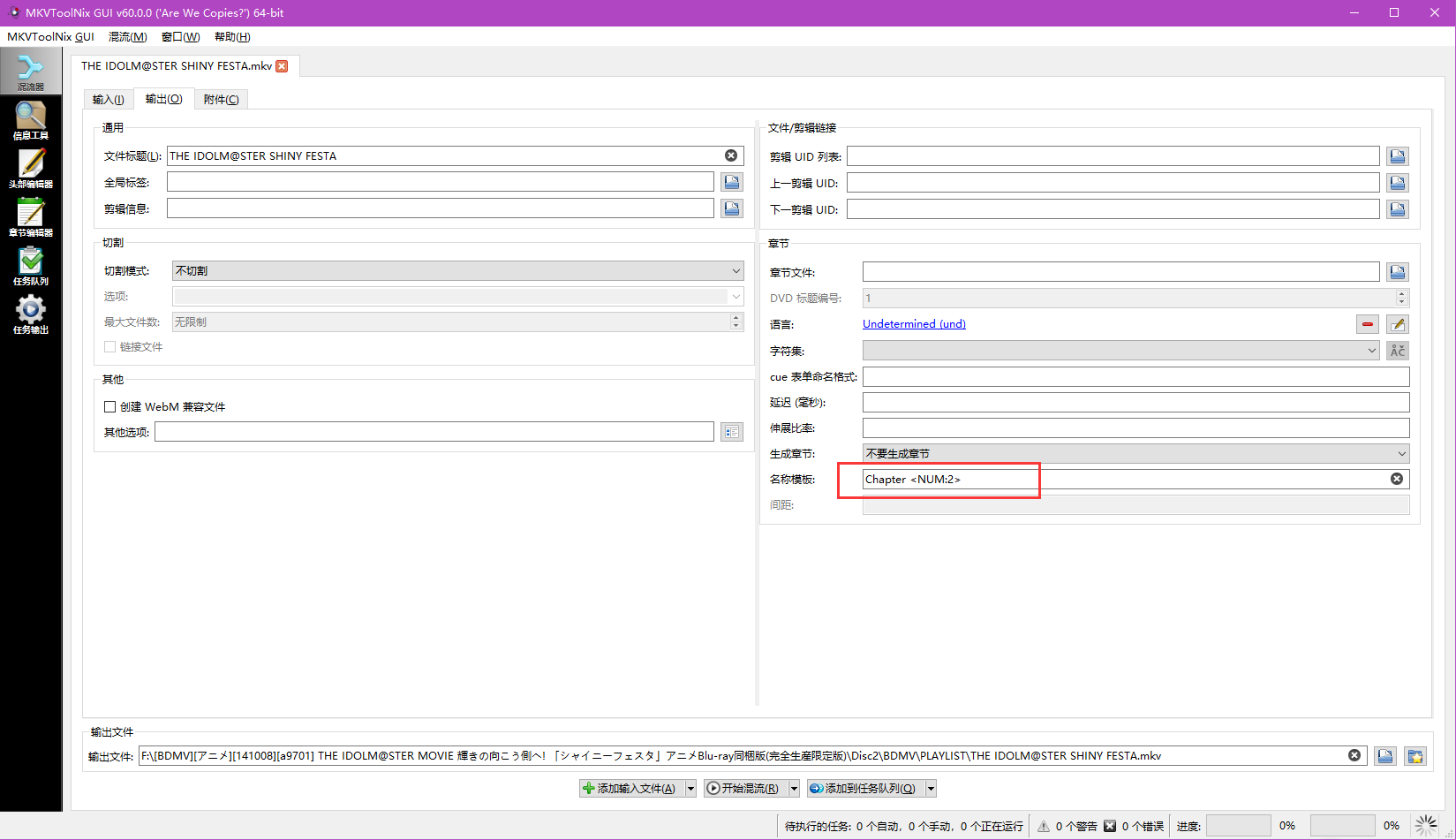Enable Create WebM compliant file checkbox (创建 WebM 兼容文件)
This screenshot has height=840, width=1456.
pos(110,406)
